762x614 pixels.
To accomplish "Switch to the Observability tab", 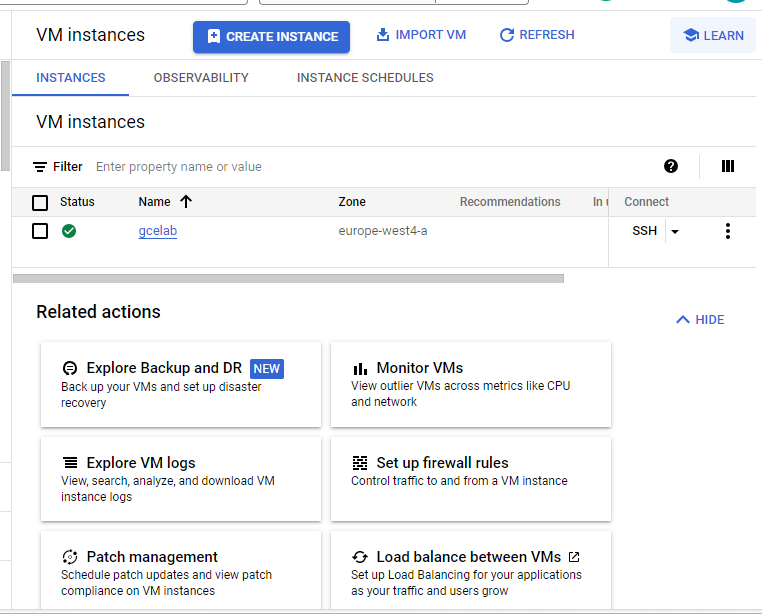I will click(201, 78).
